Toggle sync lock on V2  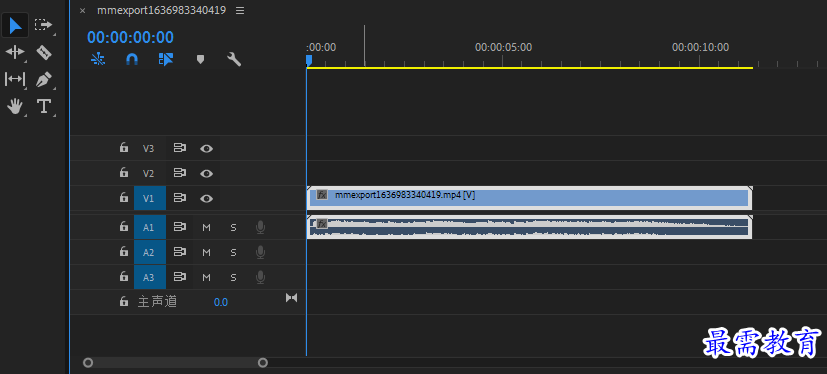[180, 173]
